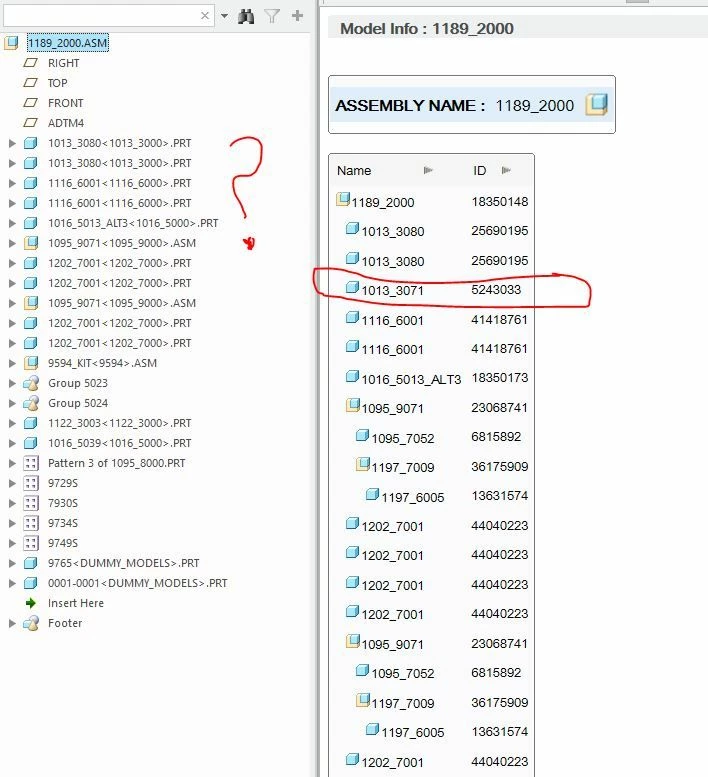
Task: Open the tree filter funnel icon
Action: (x=272, y=16)
